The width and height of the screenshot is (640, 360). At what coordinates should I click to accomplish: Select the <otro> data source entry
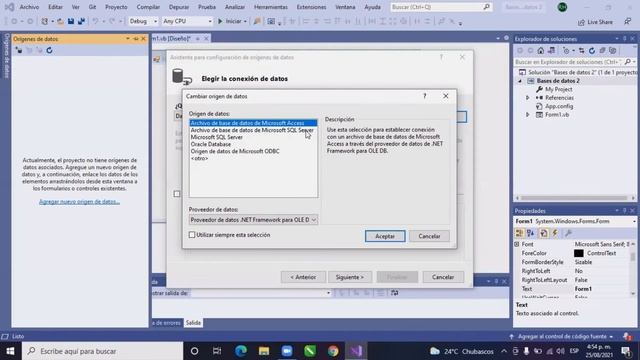coord(199,158)
